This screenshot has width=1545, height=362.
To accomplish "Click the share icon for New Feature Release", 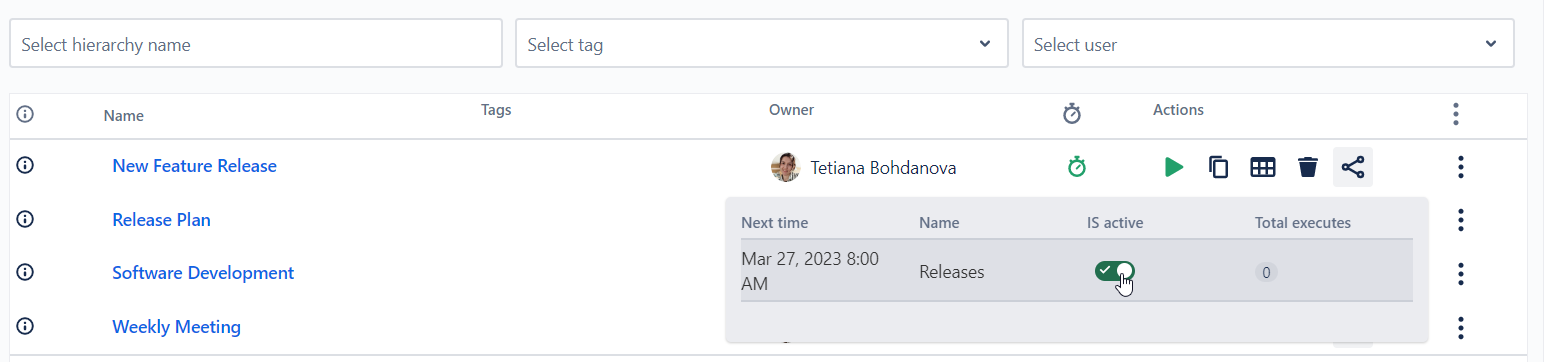I will pos(1352,167).
